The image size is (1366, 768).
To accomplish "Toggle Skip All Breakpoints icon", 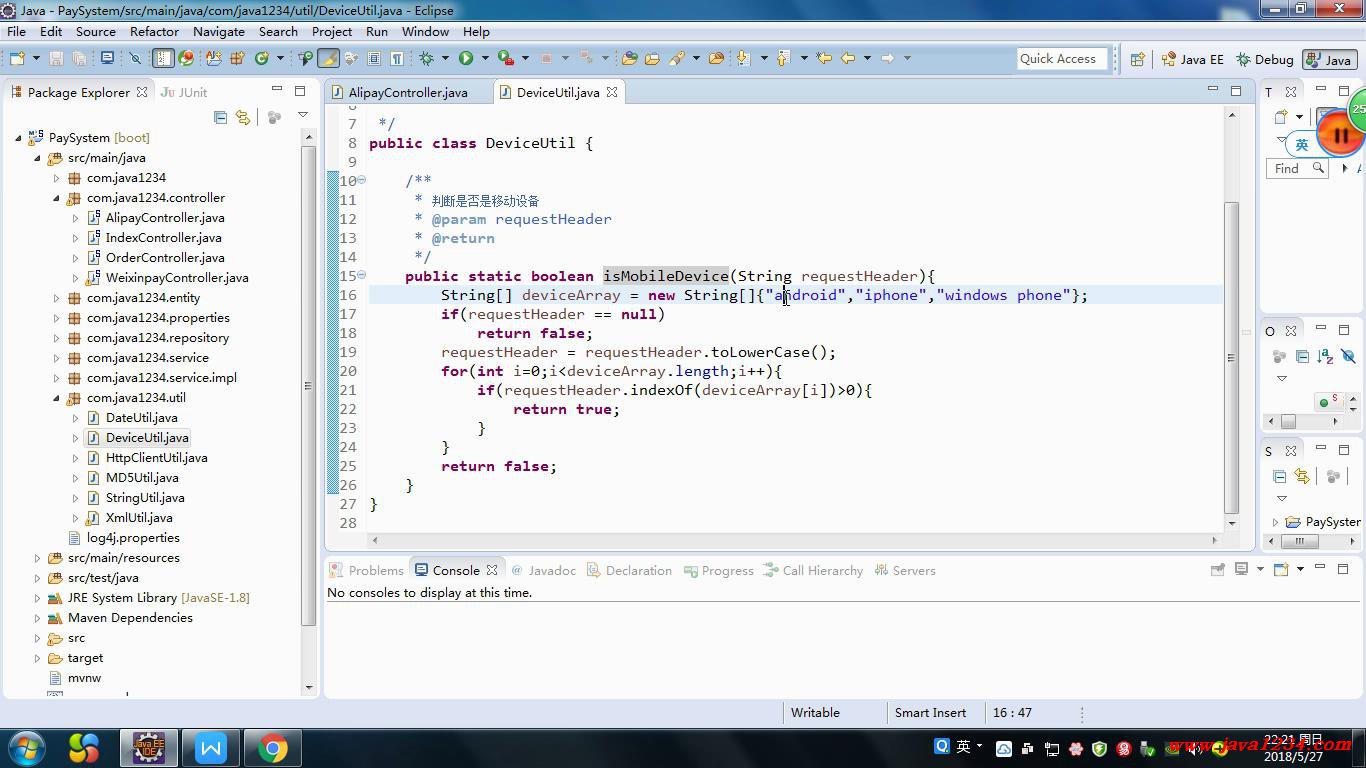I will (x=135, y=58).
